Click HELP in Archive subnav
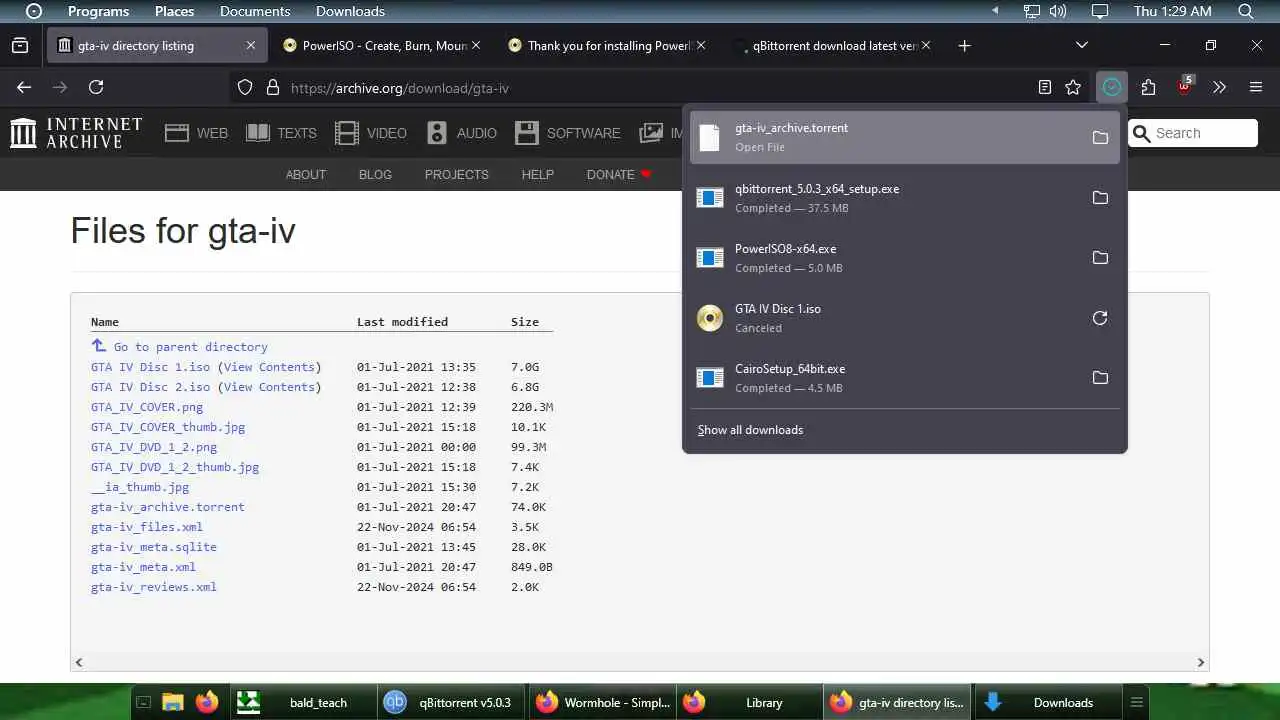 pos(537,174)
